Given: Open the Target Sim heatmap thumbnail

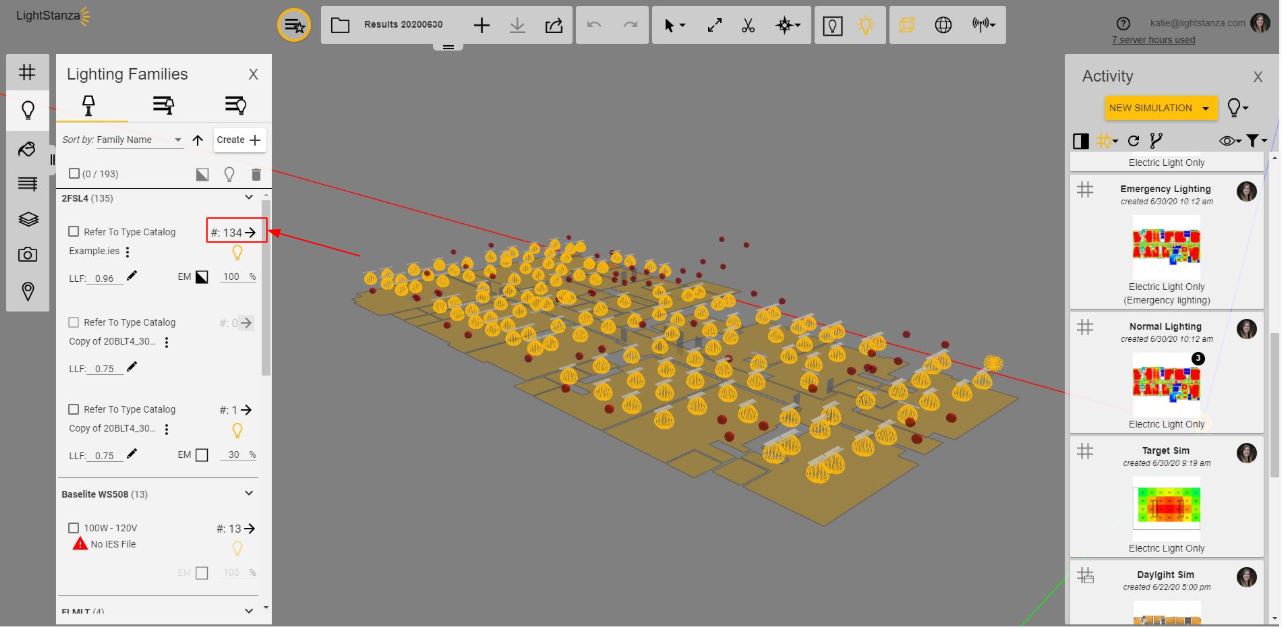Looking at the screenshot, I should coord(1166,507).
